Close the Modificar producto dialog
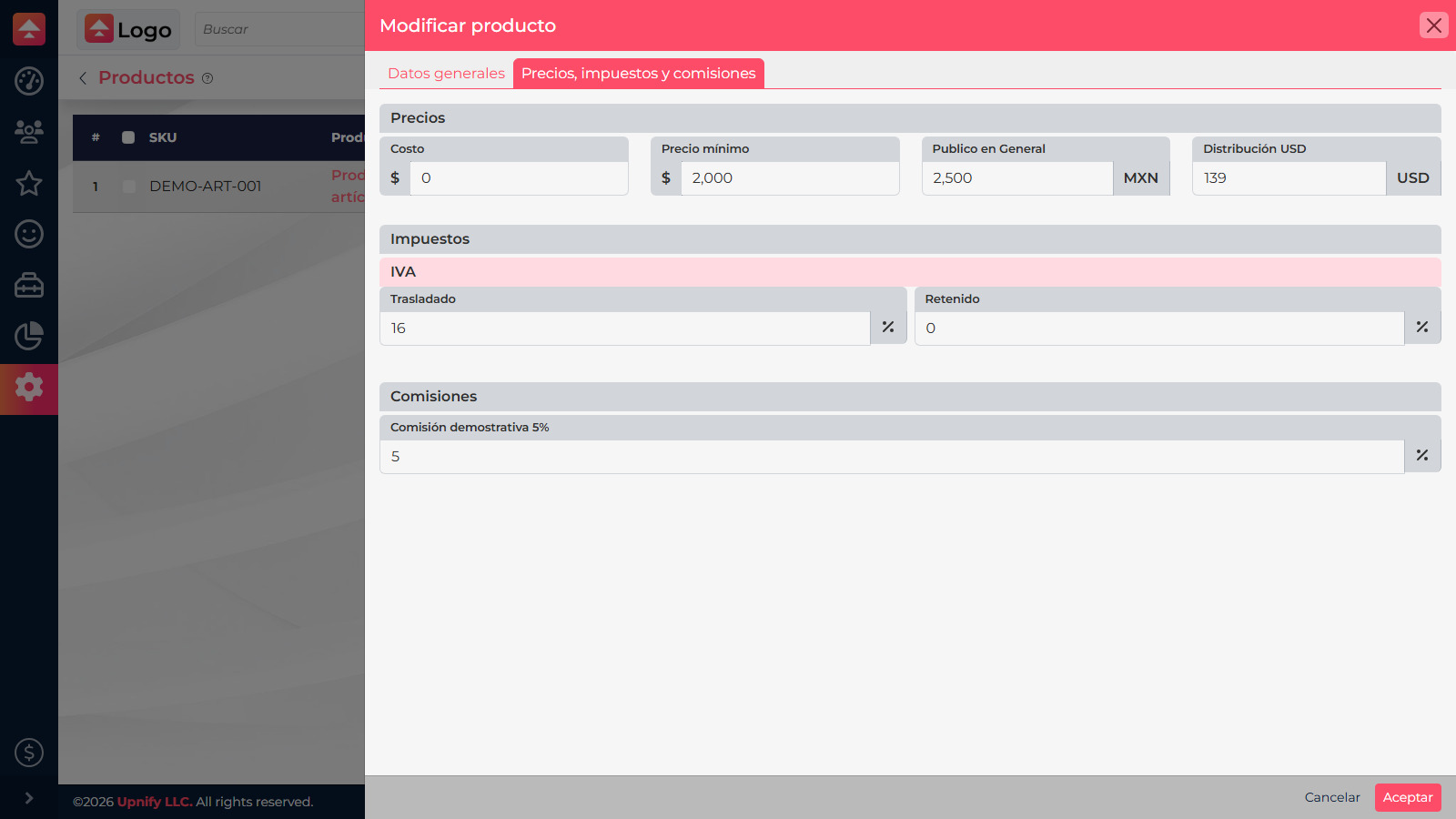 pyautogui.click(x=1434, y=25)
